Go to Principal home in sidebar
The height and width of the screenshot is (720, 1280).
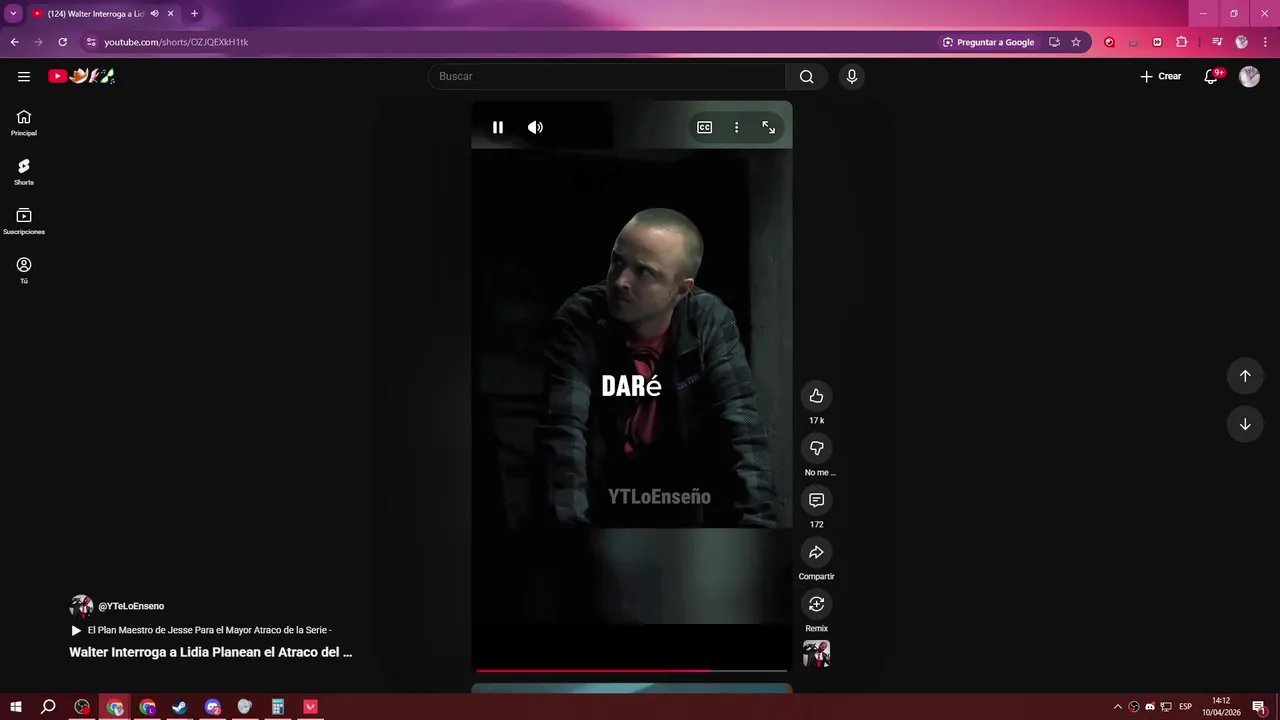[24, 123]
